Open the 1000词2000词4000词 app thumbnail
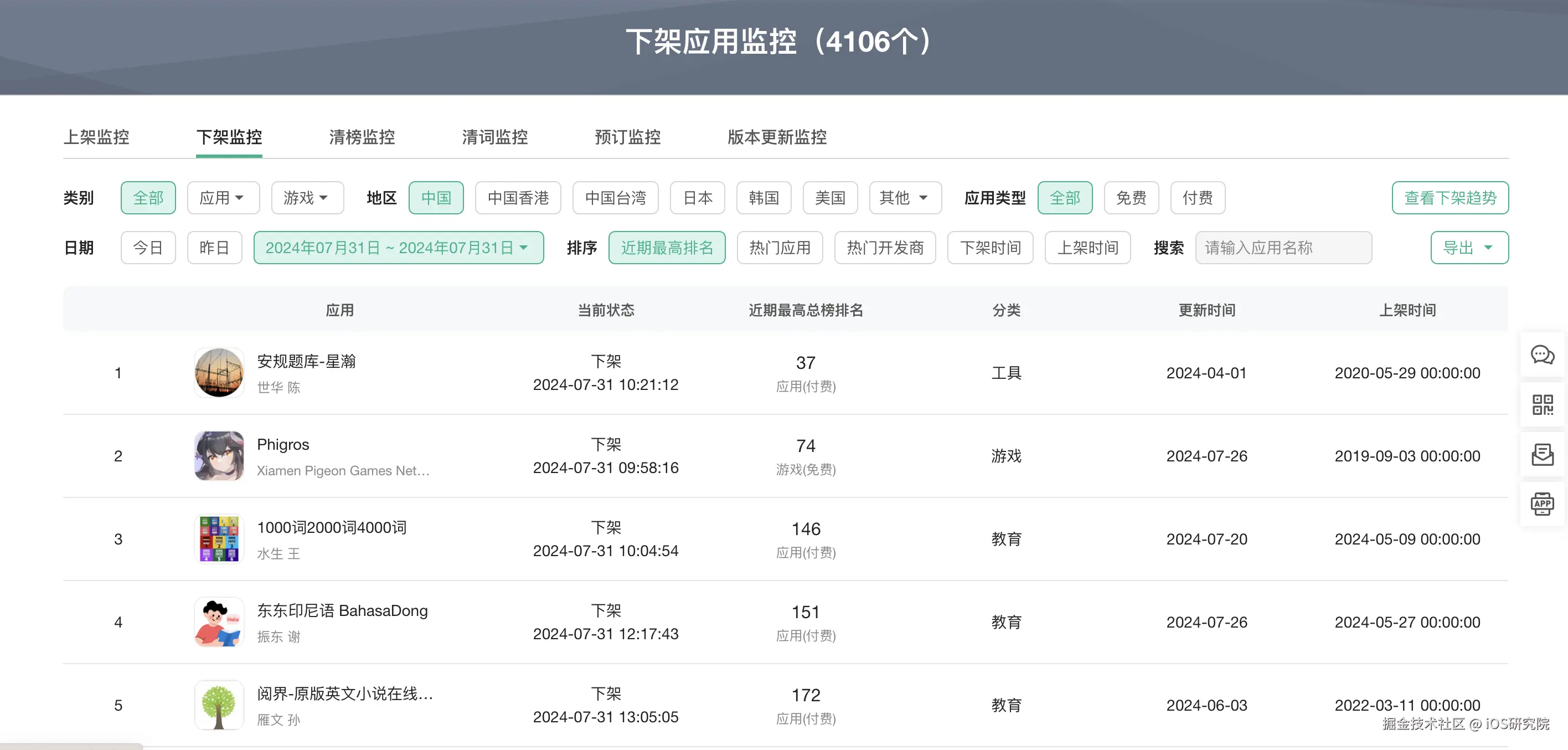This screenshot has width=1568, height=750. click(x=219, y=539)
